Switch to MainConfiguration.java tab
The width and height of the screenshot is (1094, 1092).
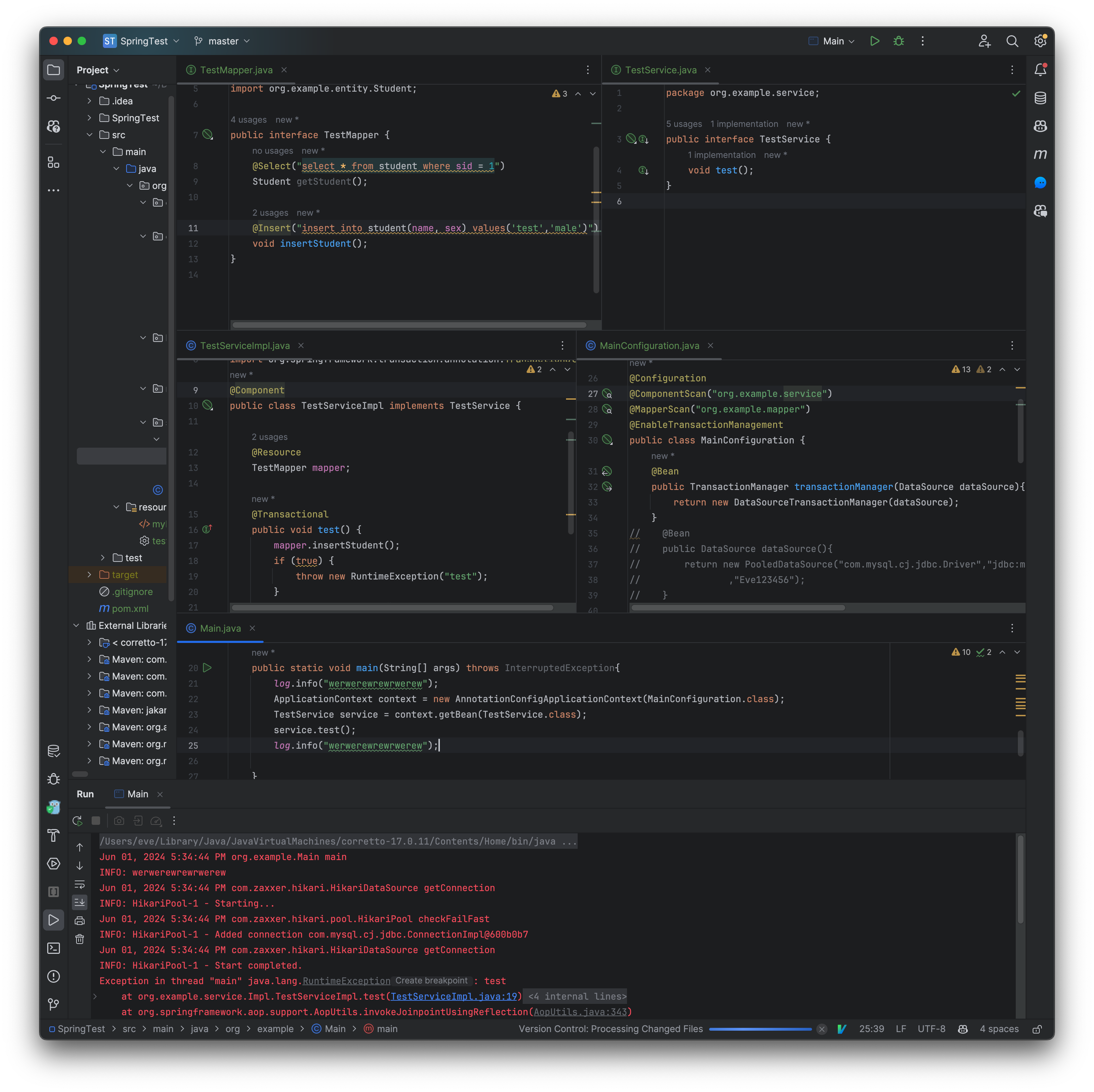click(649, 345)
